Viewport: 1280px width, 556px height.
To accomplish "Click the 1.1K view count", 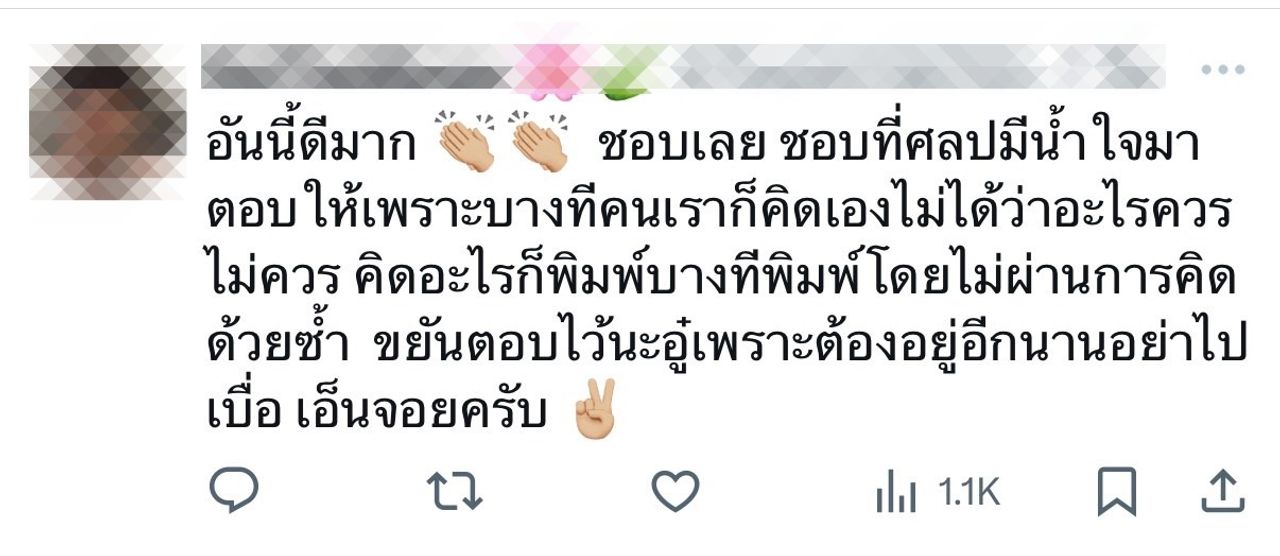I will pos(969,492).
